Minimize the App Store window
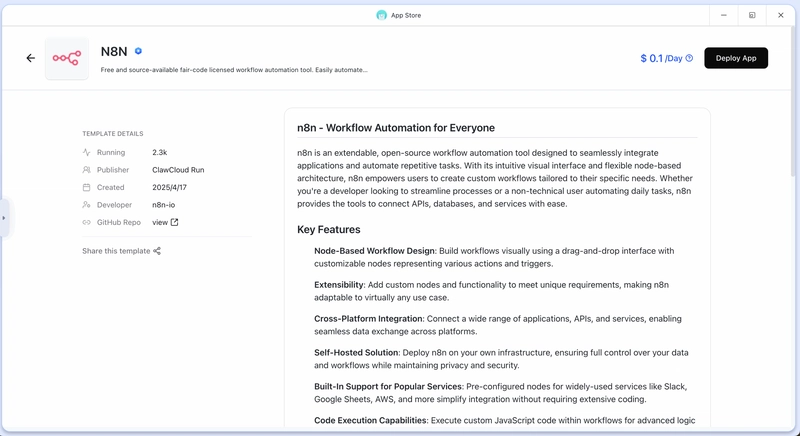The height and width of the screenshot is (436, 800). pyautogui.click(x=723, y=15)
